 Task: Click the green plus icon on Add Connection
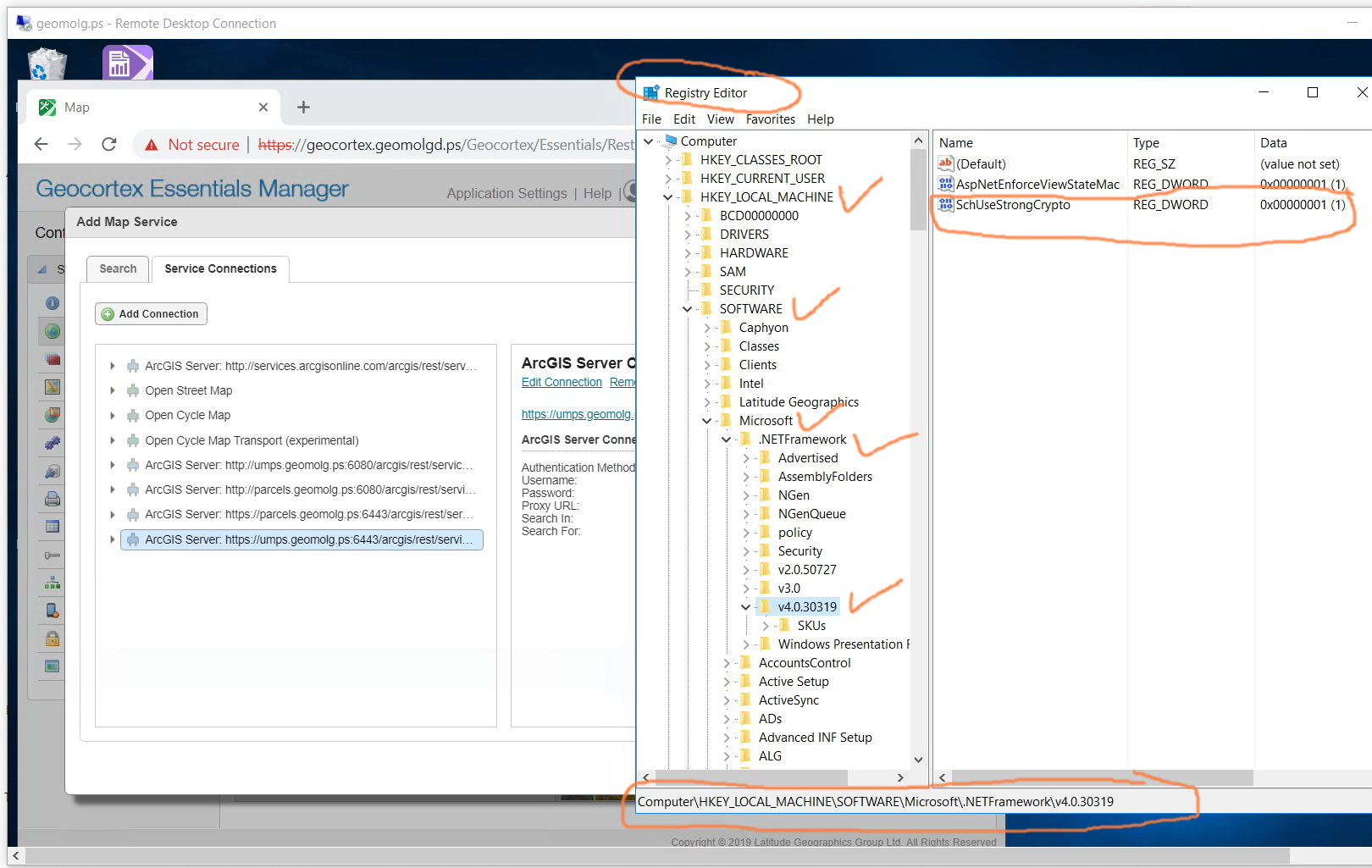(108, 314)
